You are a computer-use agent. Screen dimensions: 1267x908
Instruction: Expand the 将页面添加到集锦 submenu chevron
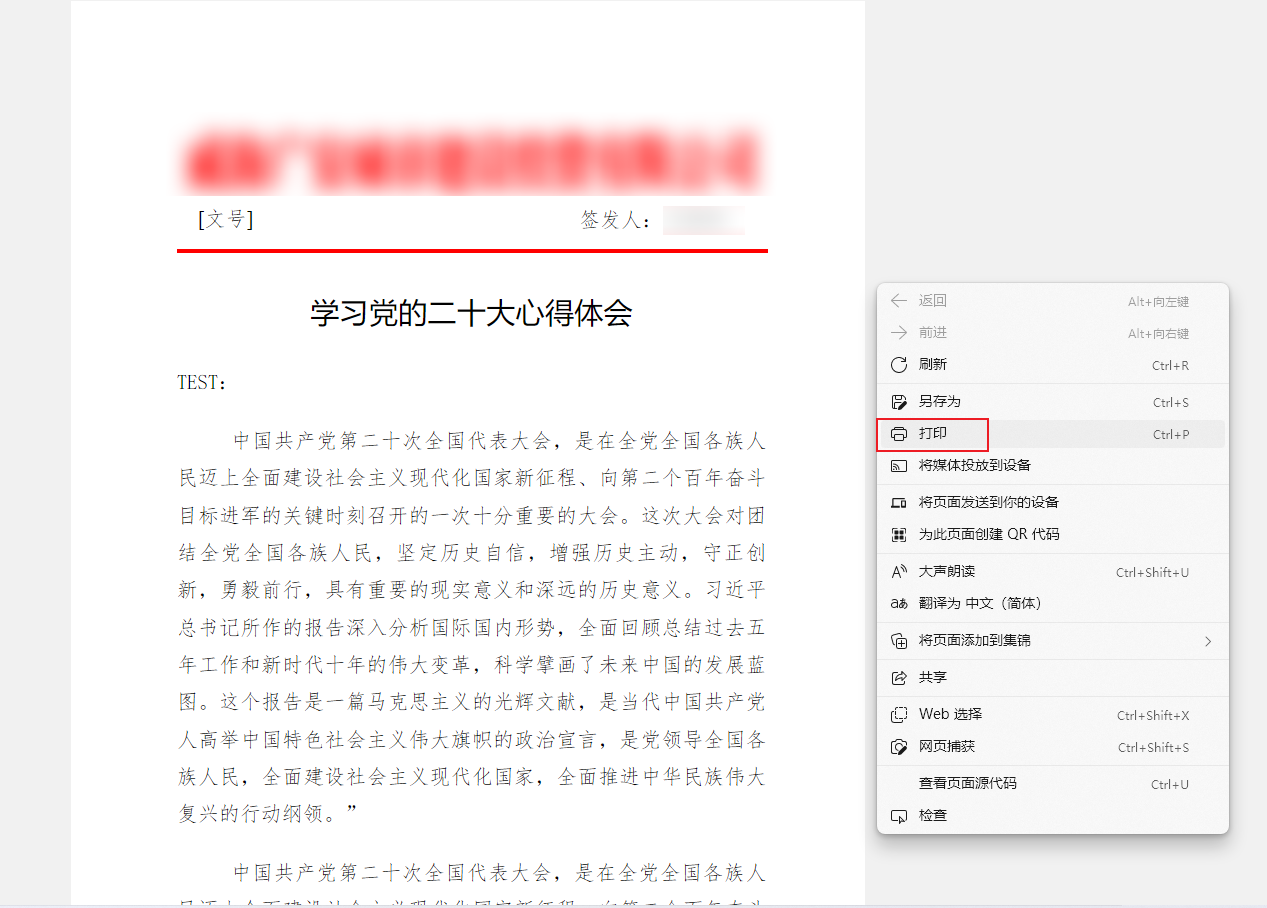pos(1207,639)
